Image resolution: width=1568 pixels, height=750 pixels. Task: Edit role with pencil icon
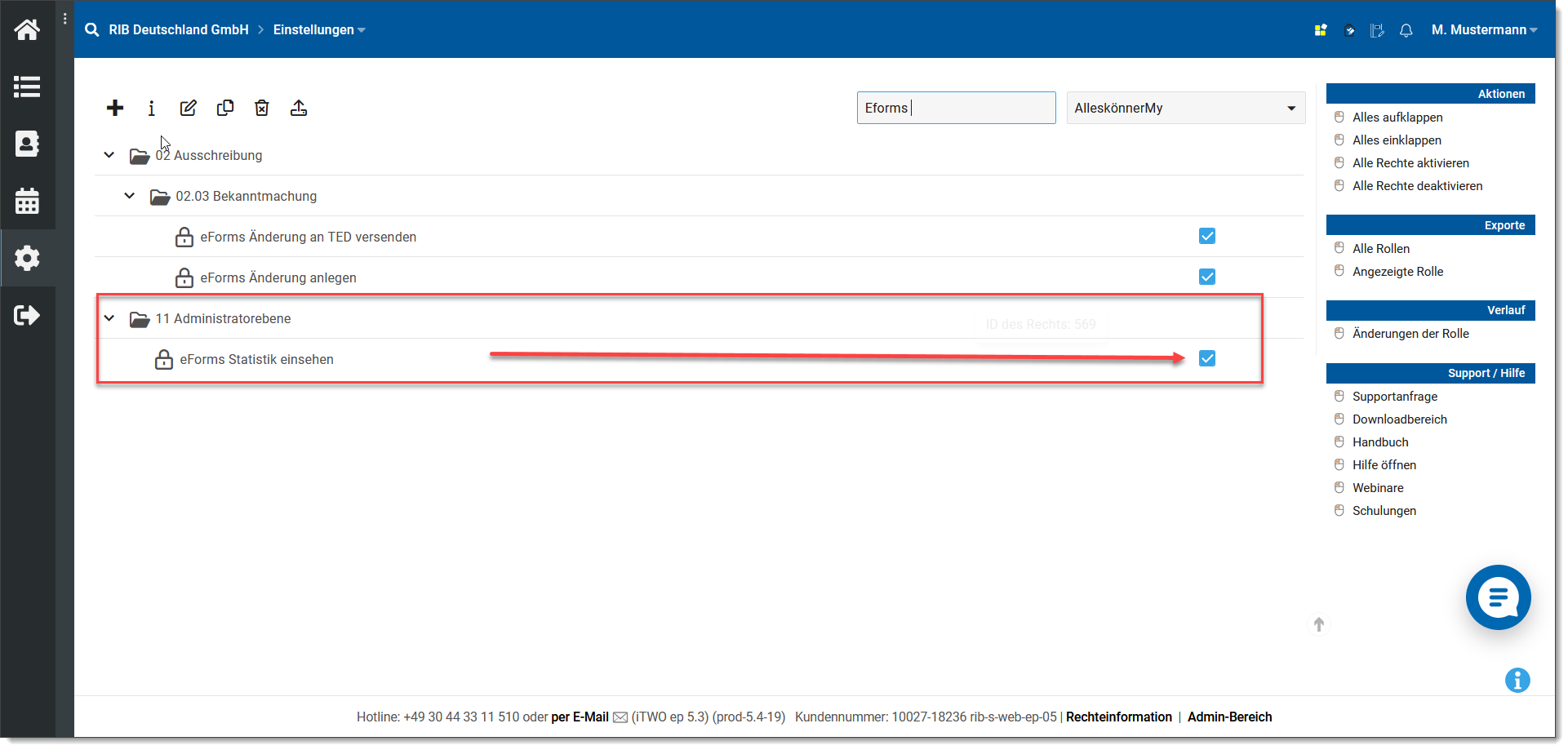(x=189, y=108)
